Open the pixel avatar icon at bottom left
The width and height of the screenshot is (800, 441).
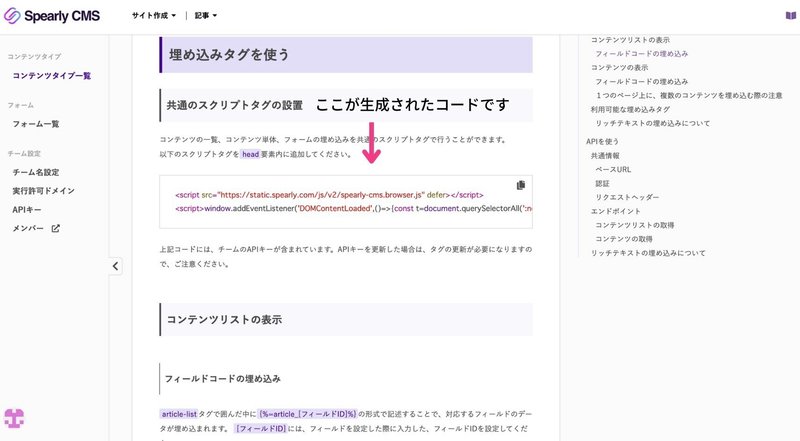14,419
